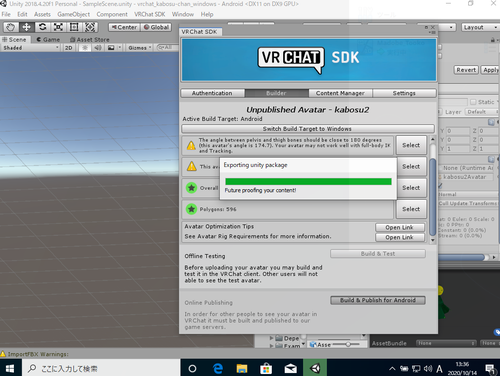Toggle scene lighting sun icon
The image size is (500, 376).
coord(85,48)
